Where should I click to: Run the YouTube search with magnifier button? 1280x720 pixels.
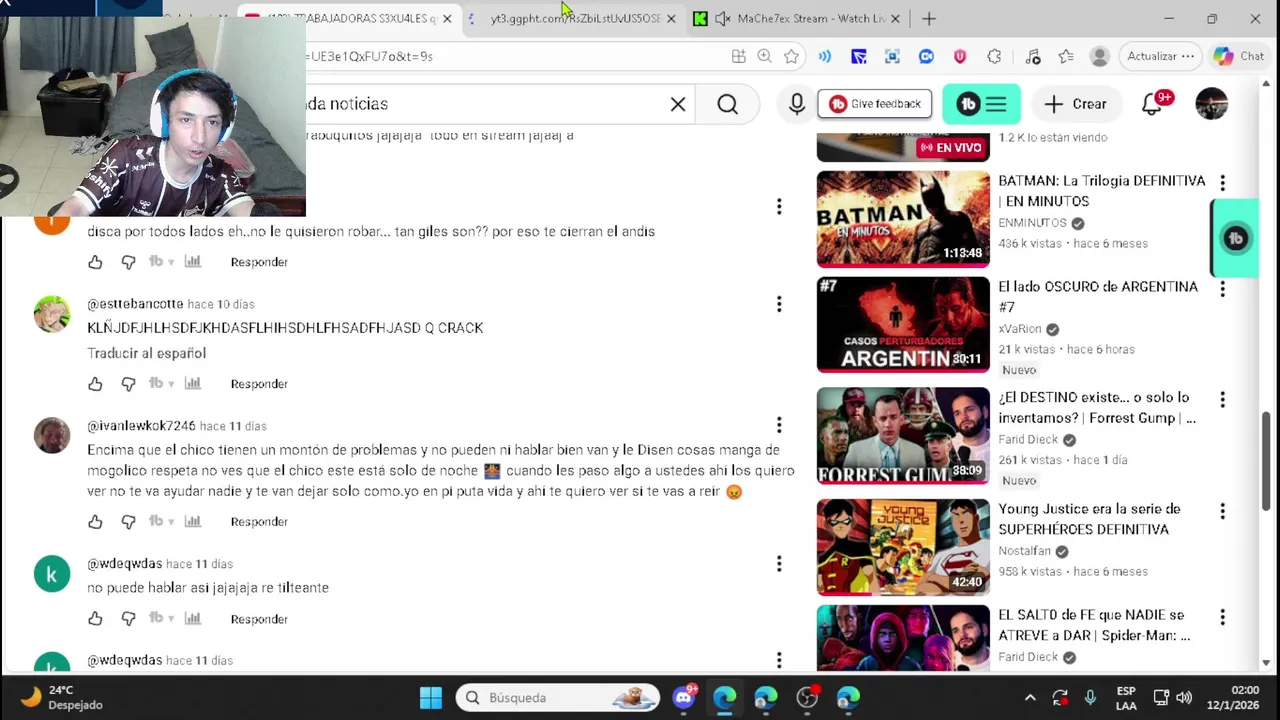(727, 104)
